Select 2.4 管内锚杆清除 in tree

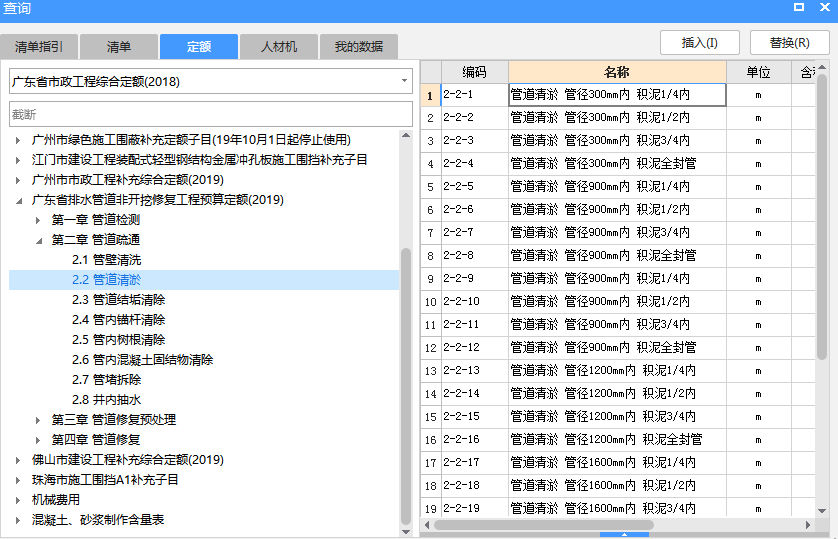[x=119, y=320]
